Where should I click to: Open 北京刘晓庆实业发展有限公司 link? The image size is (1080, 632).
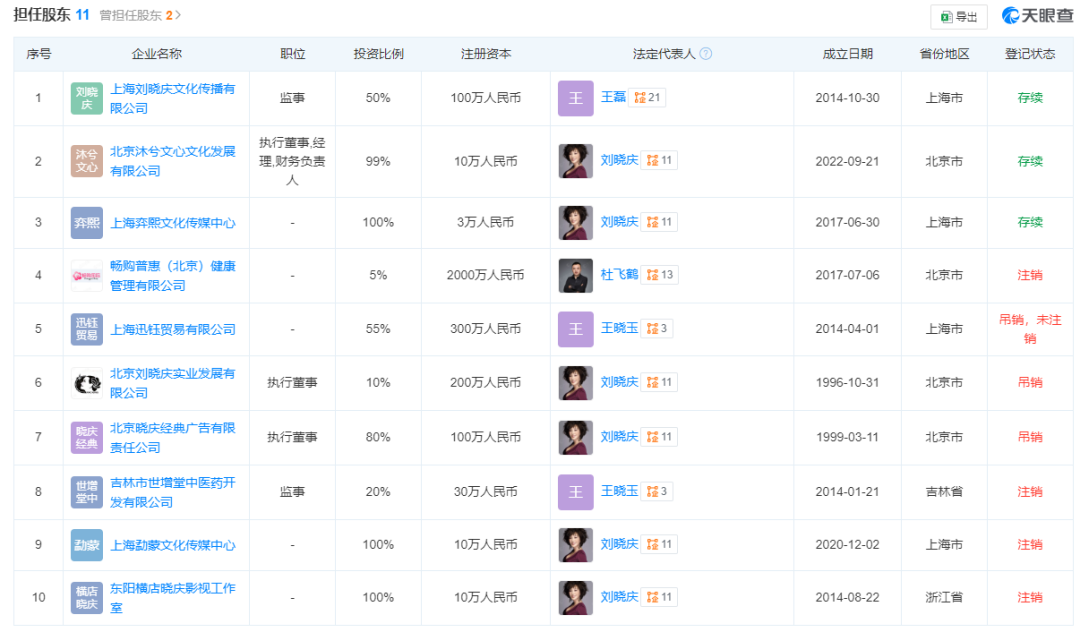pos(173,383)
